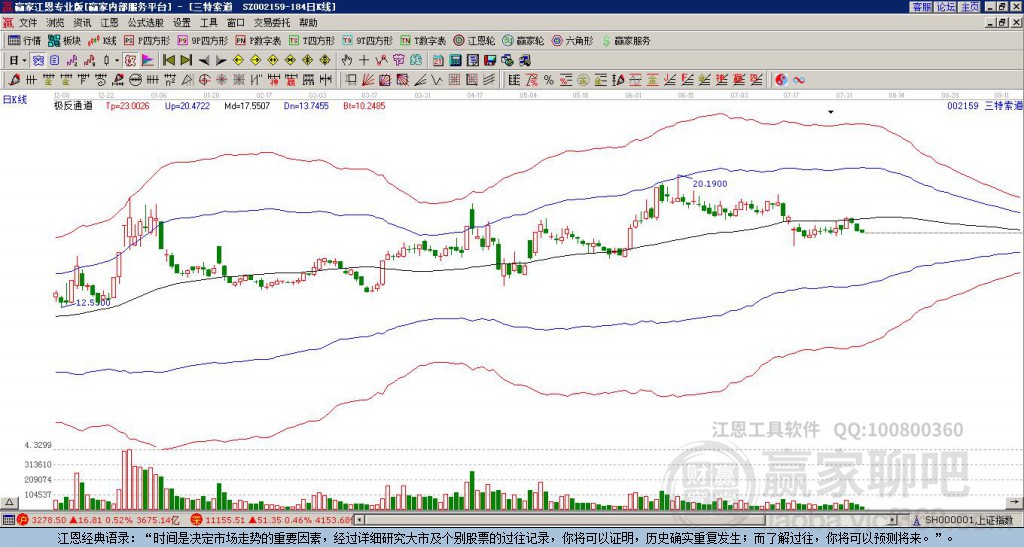Click the percent sign tool icon

(549, 80)
